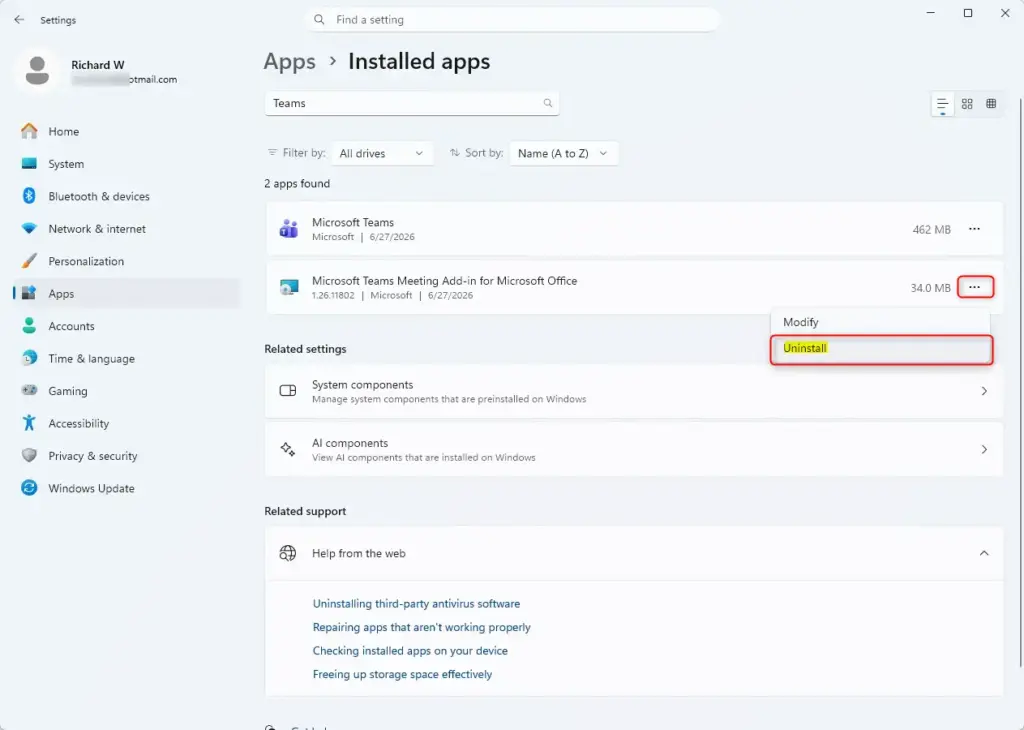
Task: Switch to table view layout
Action: click(x=991, y=104)
